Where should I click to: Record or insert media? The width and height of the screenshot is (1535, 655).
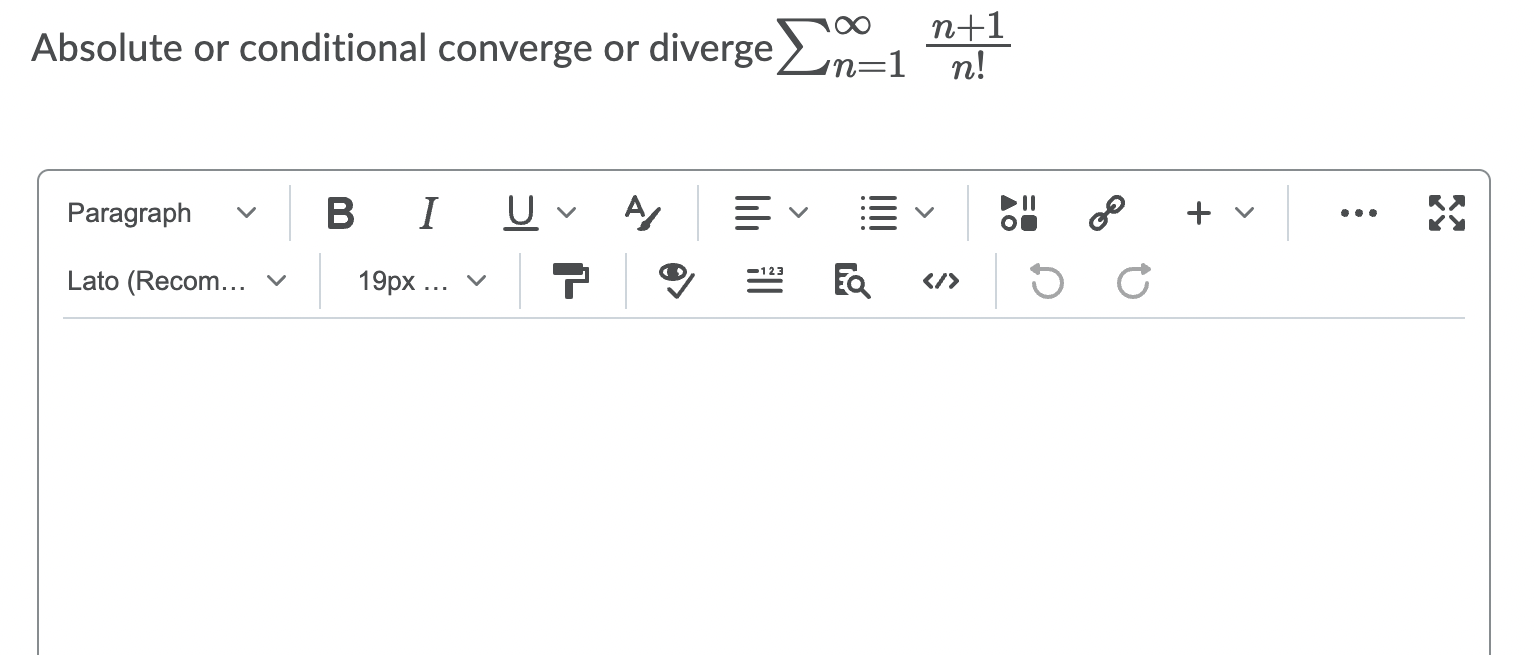tap(1016, 212)
